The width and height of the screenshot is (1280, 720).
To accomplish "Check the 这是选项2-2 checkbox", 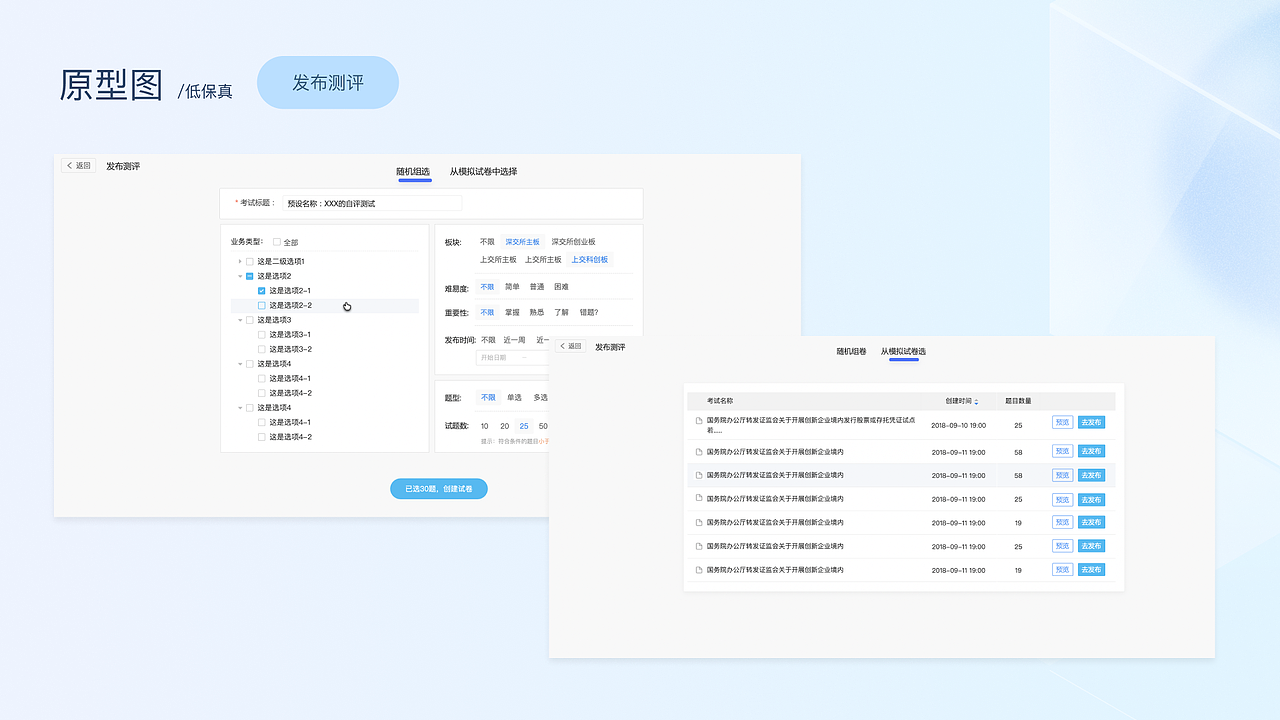I will point(262,305).
